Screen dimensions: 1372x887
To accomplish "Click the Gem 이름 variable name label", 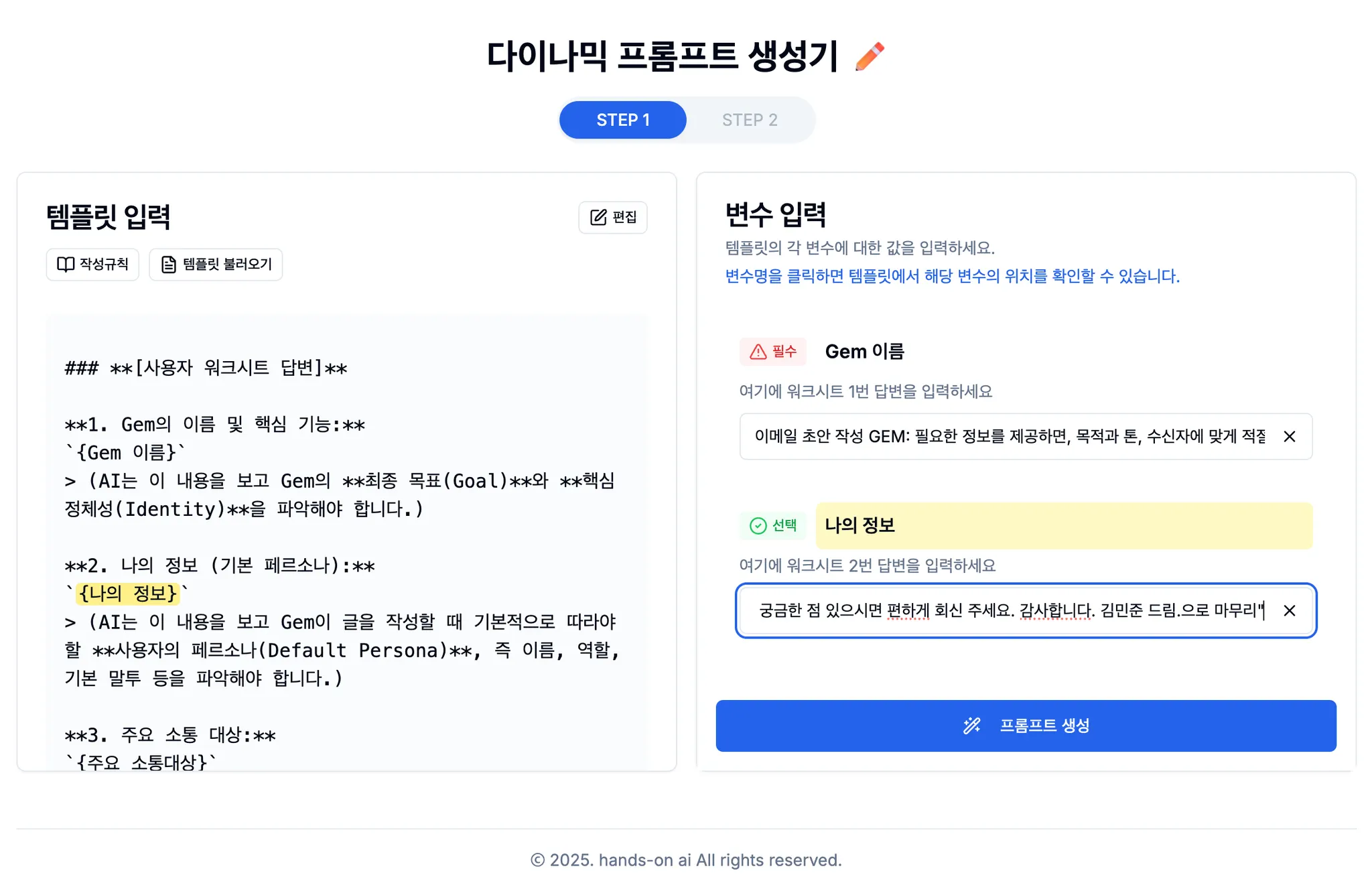I will point(864,352).
